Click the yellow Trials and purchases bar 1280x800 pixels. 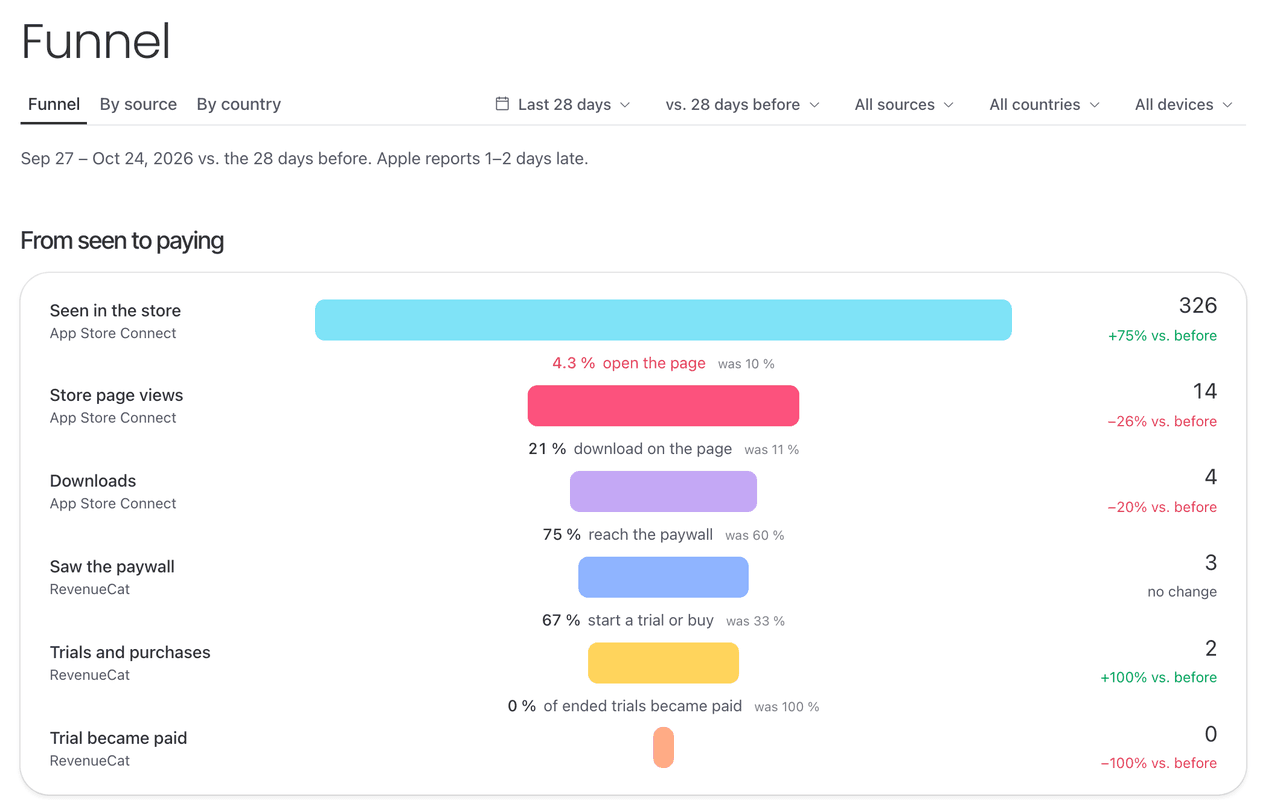(663, 663)
